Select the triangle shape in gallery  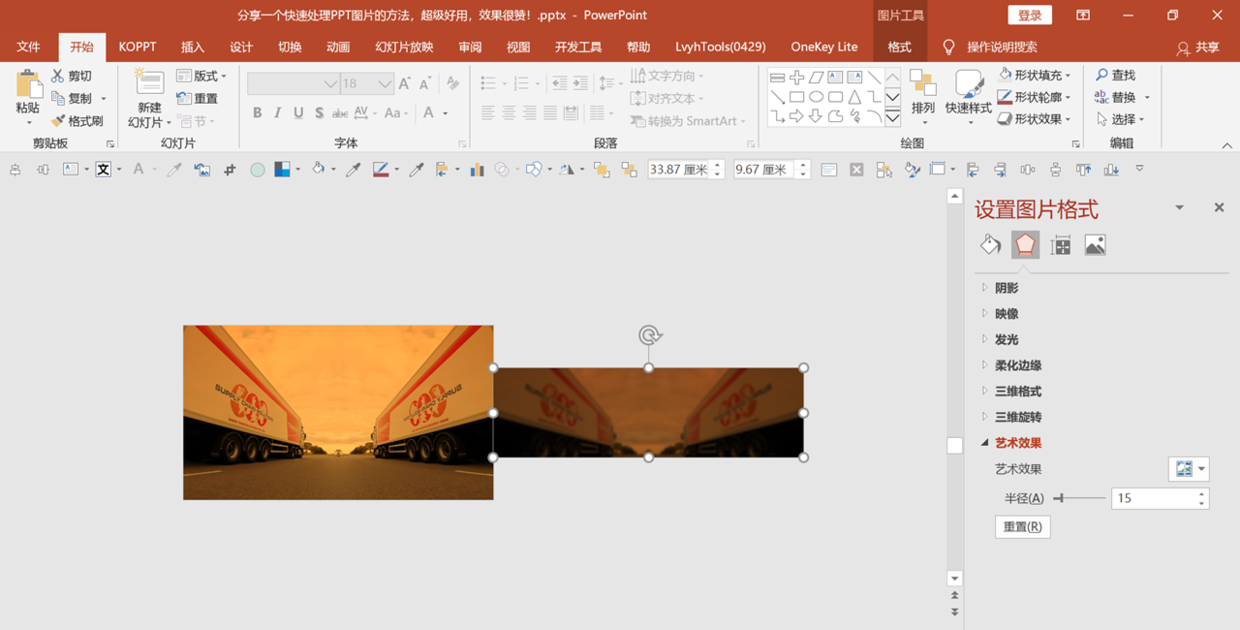point(855,97)
